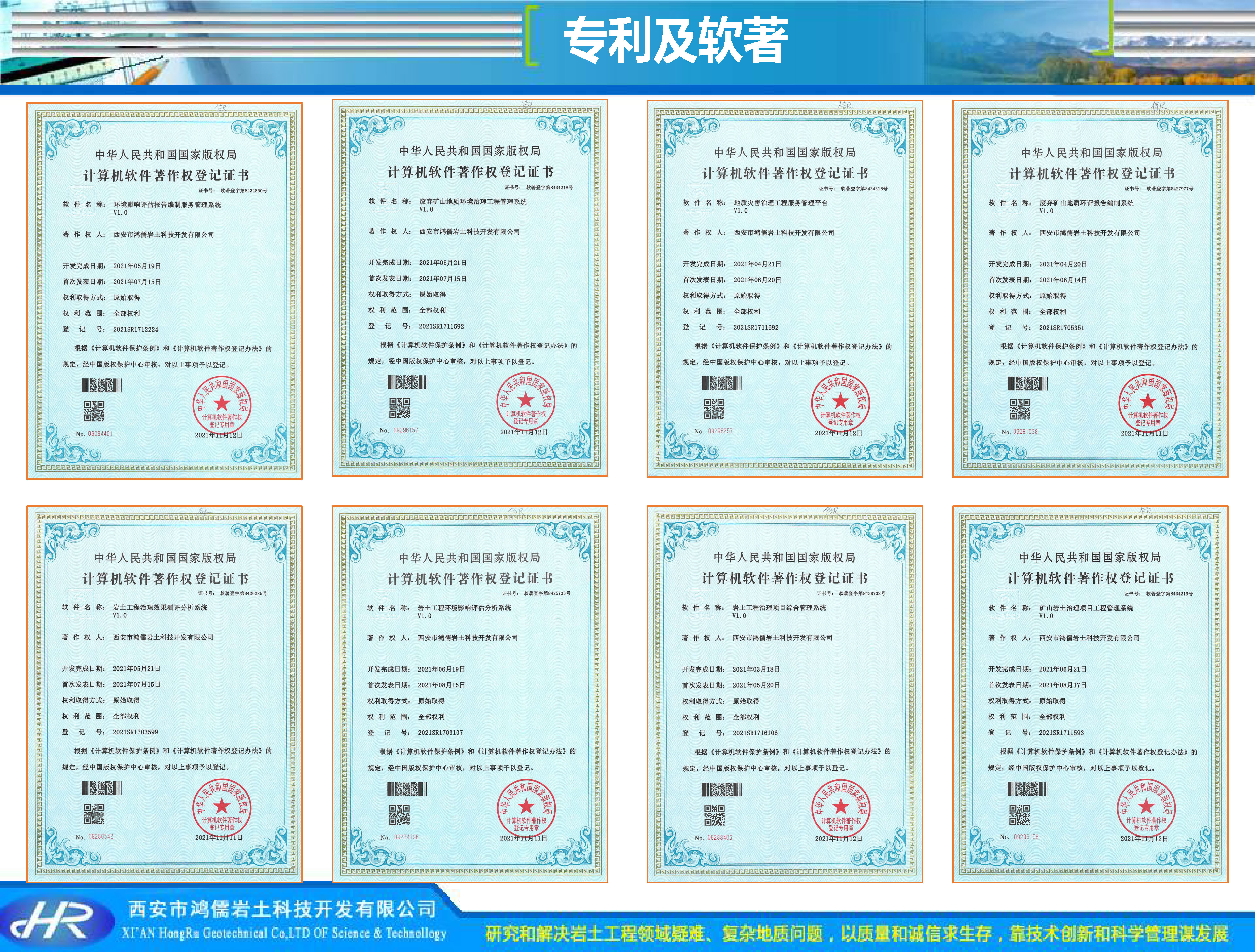Click QR code on 岩土工程环境影响评估分析系统 certificate
Image resolution: width=1255 pixels, height=952 pixels.
pos(399,815)
